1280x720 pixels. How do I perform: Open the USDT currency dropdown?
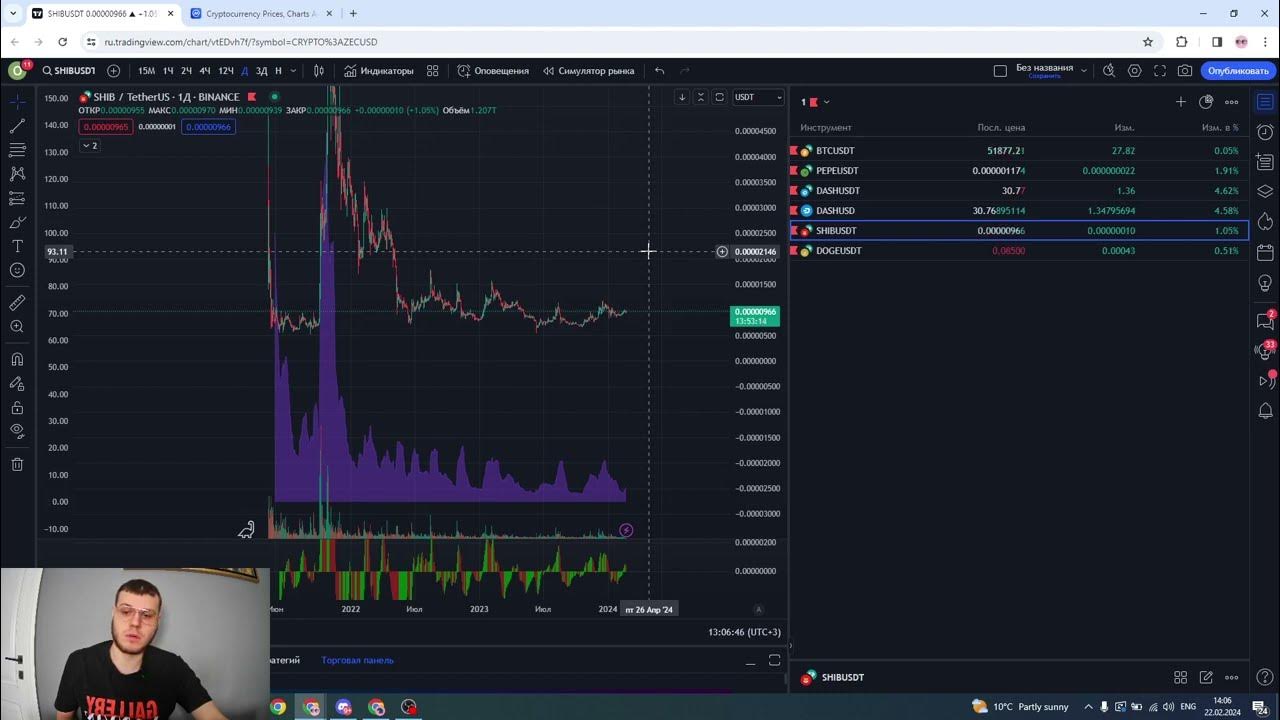758,97
